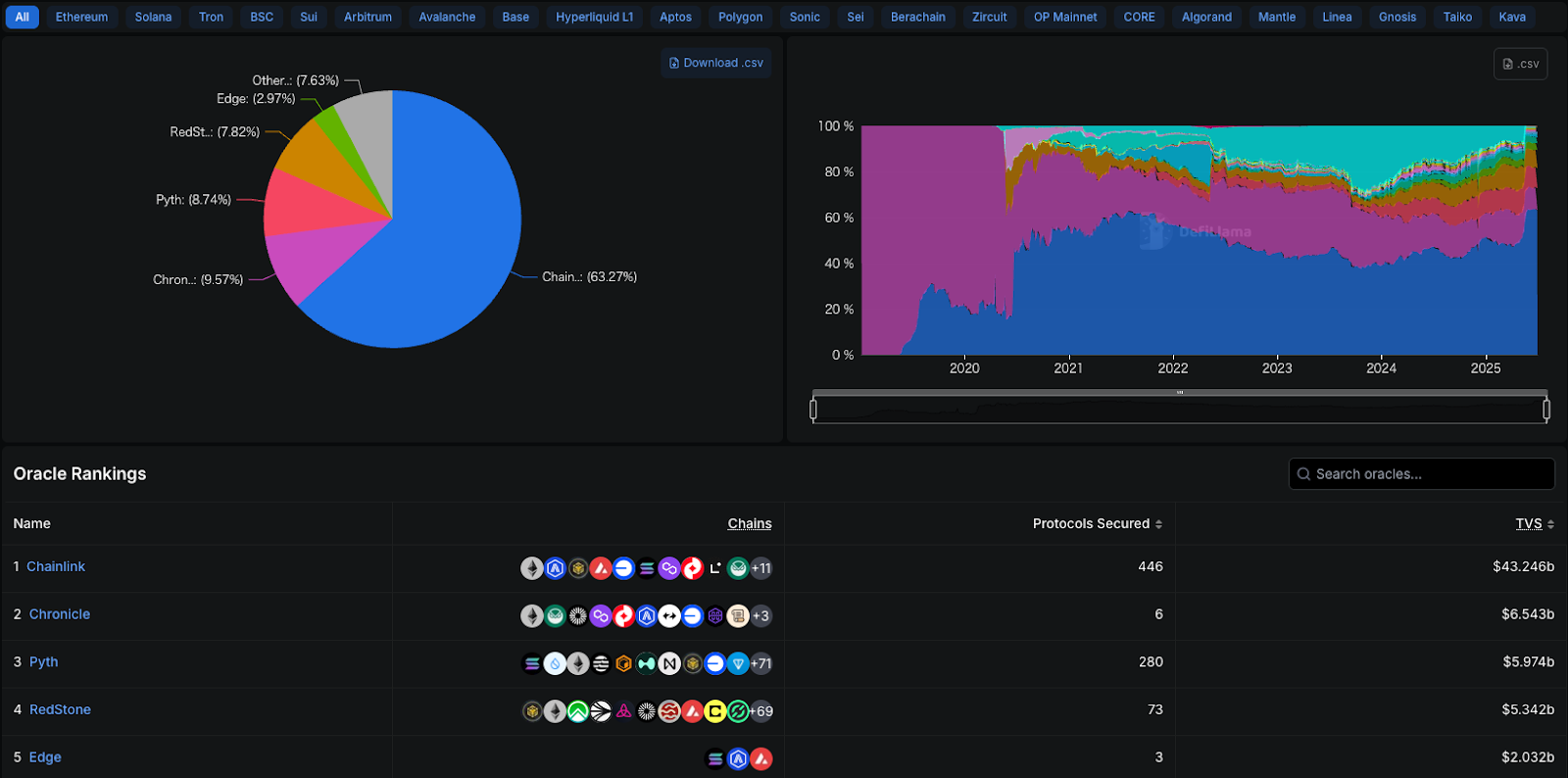The image size is (1568, 778).
Task: Click the Chains column header
Action: (x=750, y=524)
